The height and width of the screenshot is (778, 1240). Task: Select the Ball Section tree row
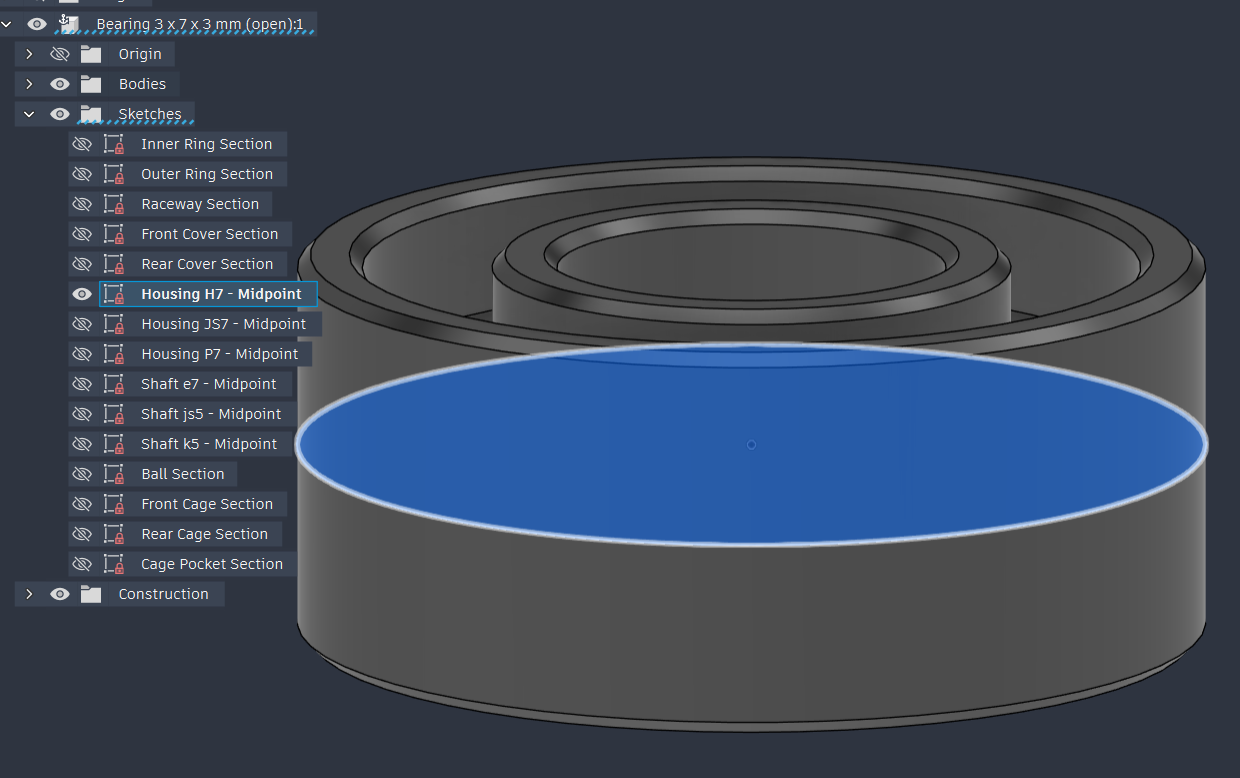[153, 474]
